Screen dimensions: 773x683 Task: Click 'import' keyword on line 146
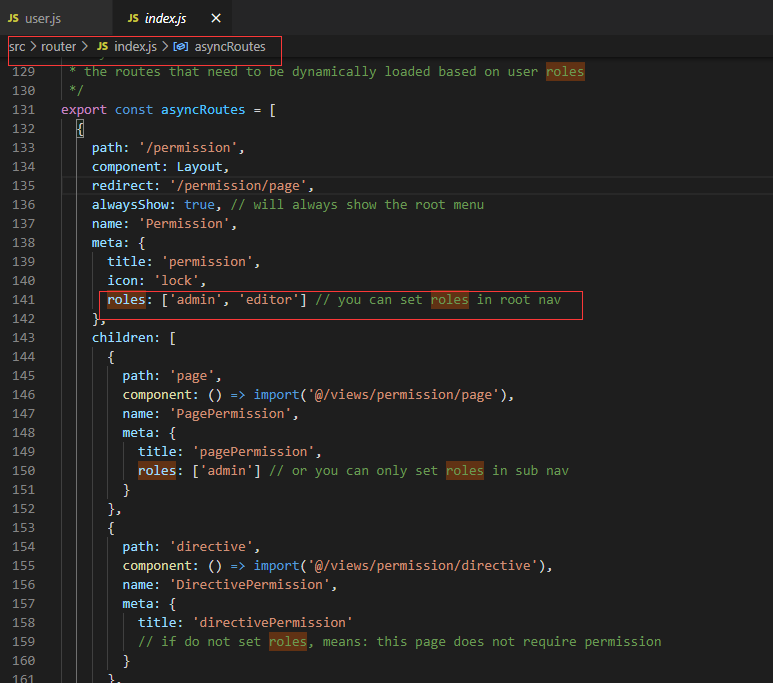point(276,395)
